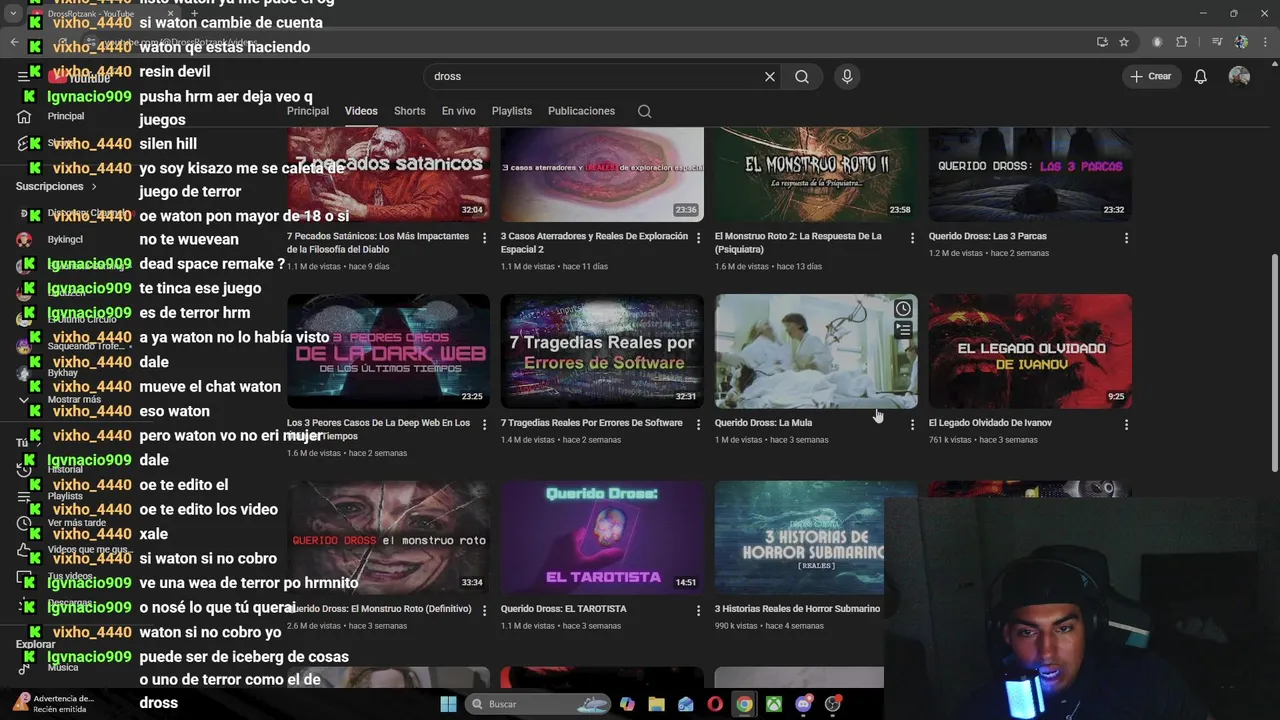Screen dimensions: 1280x720
Task: Open title Querido Dross: La Mula
Action: pos(763,423)
